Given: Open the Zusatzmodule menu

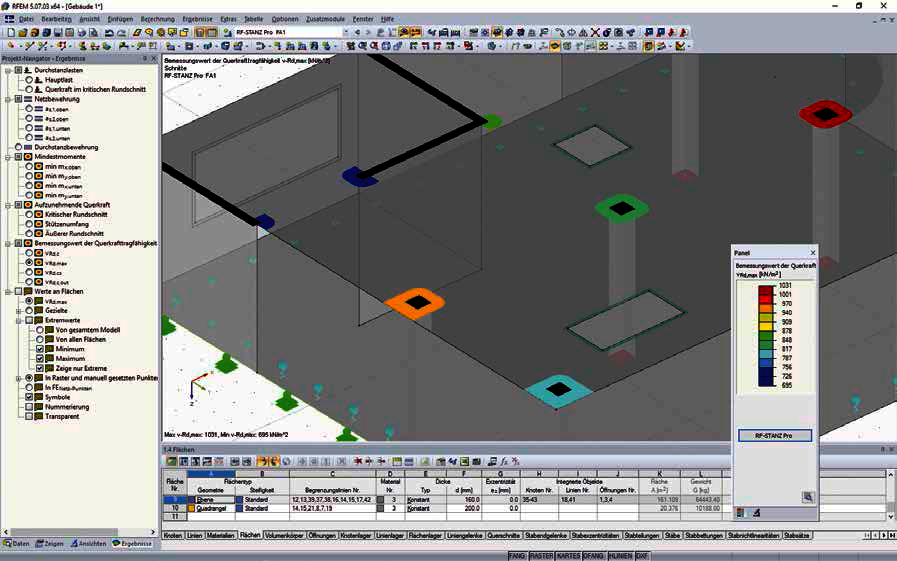Looking at the screenshot, I should (326, 19).
